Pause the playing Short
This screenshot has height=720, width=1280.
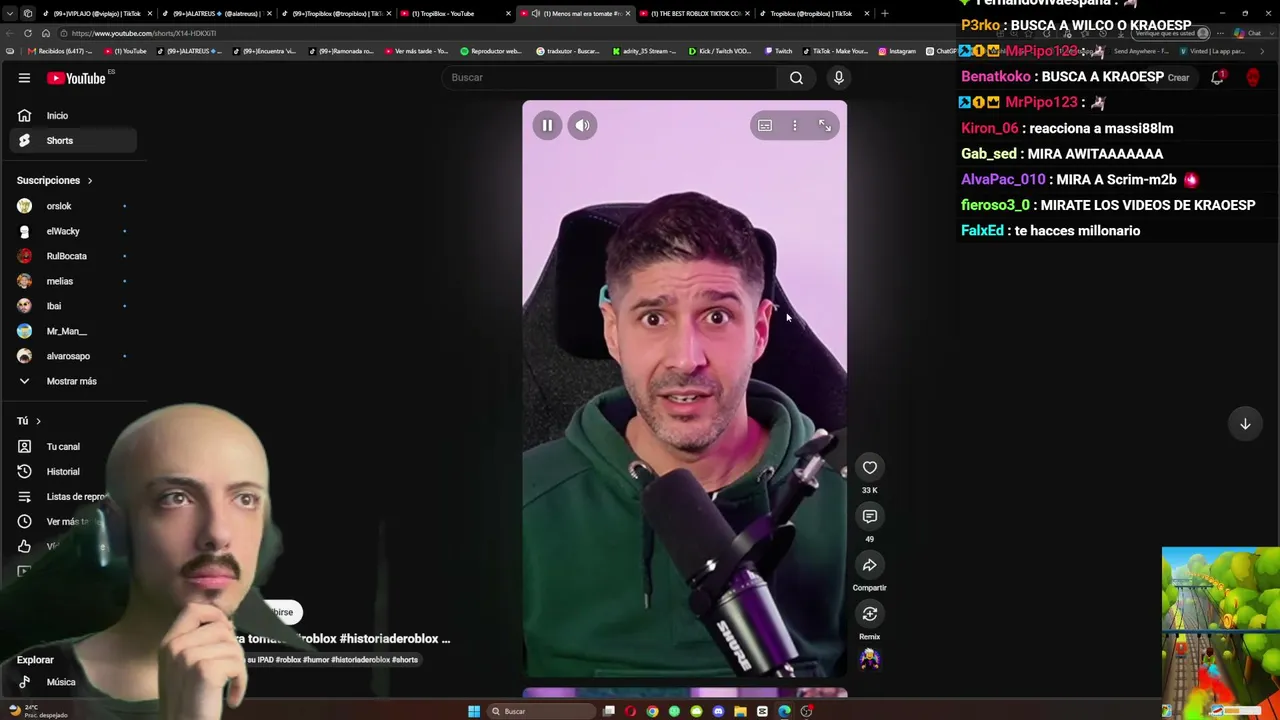tap(547, 125)
